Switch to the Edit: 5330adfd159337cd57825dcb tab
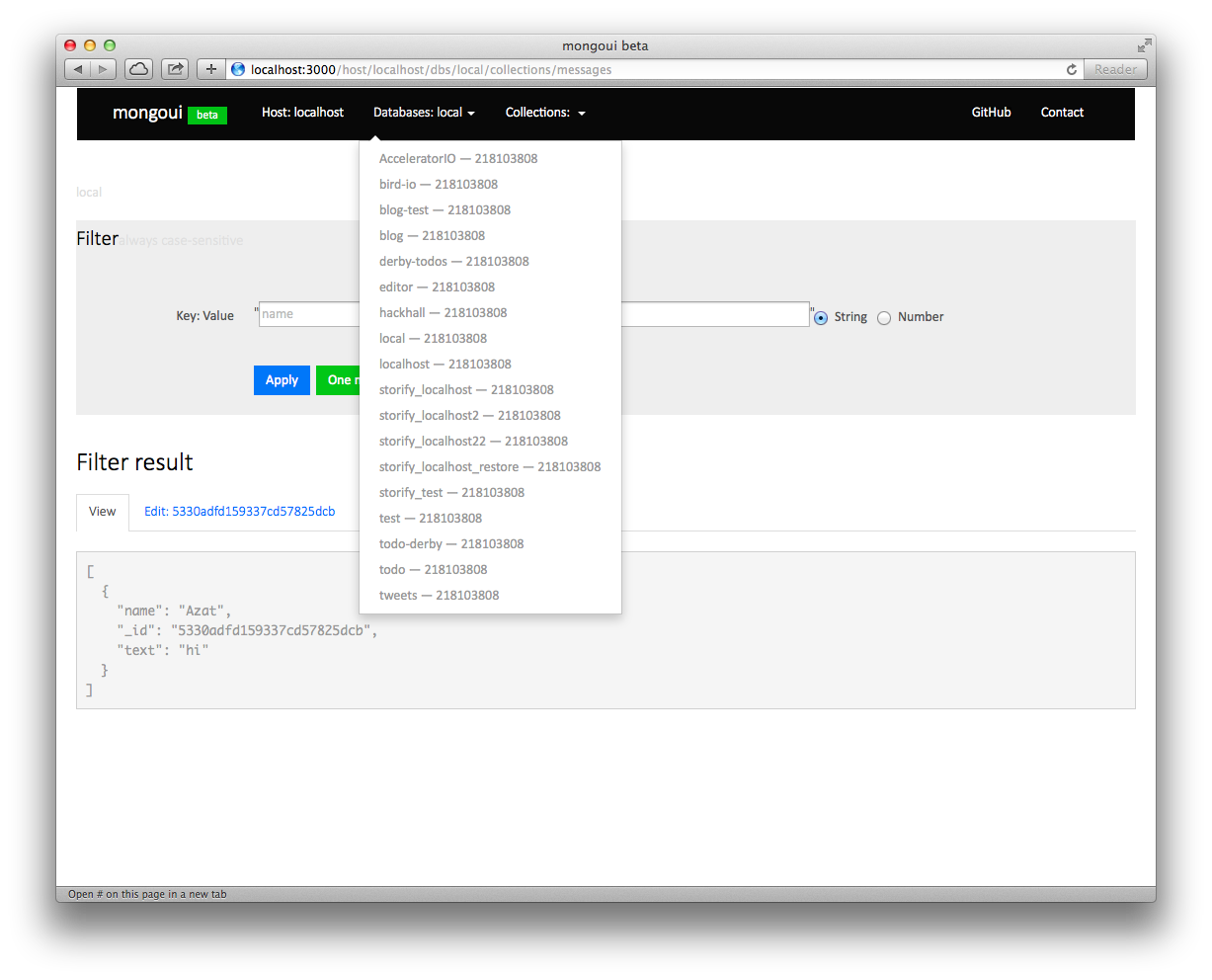This screenshot has height=980, width=1212. (x=239, y=512)
